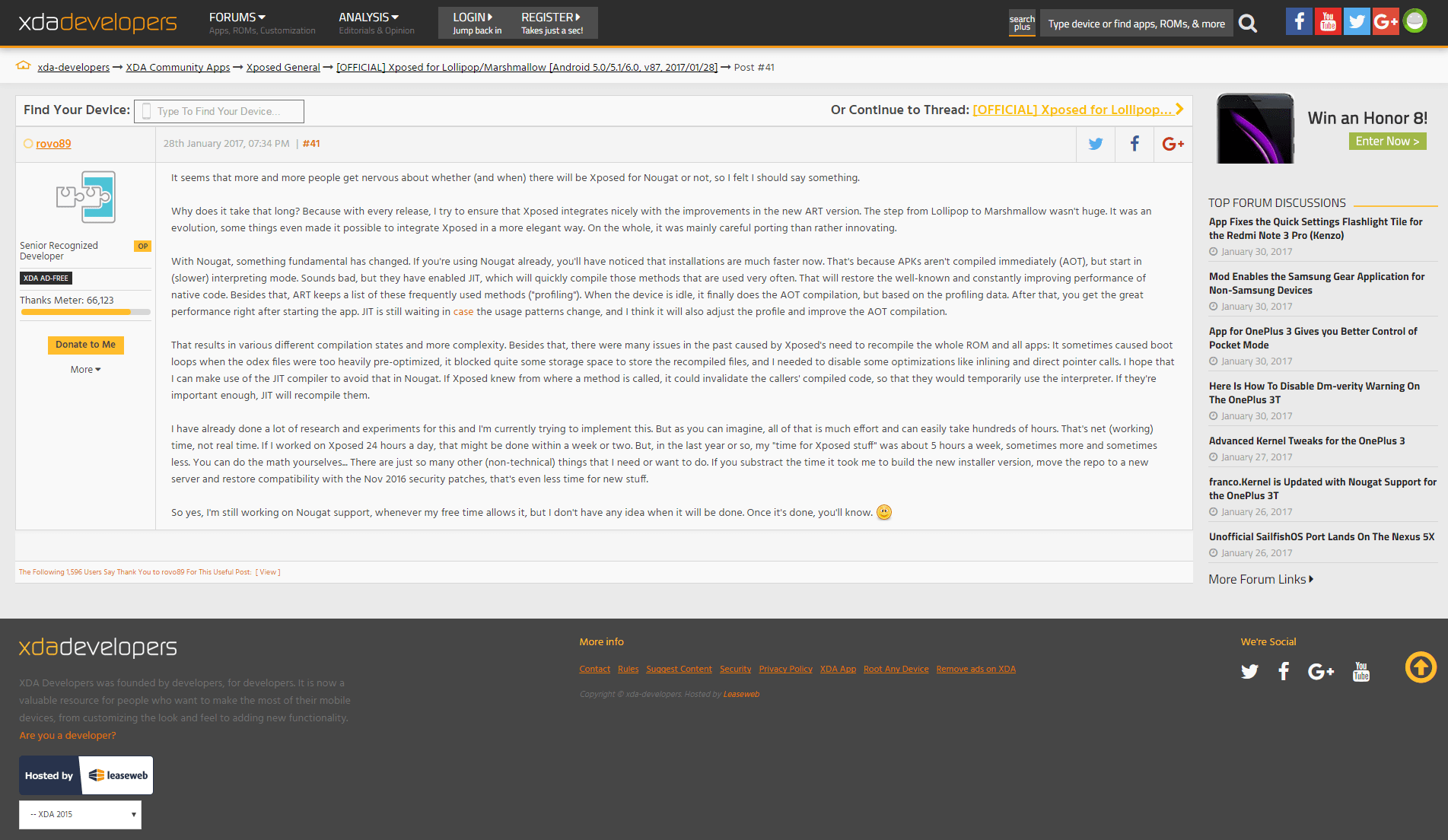Expand the FORUMS dropdown menu

tap(237, 17)
